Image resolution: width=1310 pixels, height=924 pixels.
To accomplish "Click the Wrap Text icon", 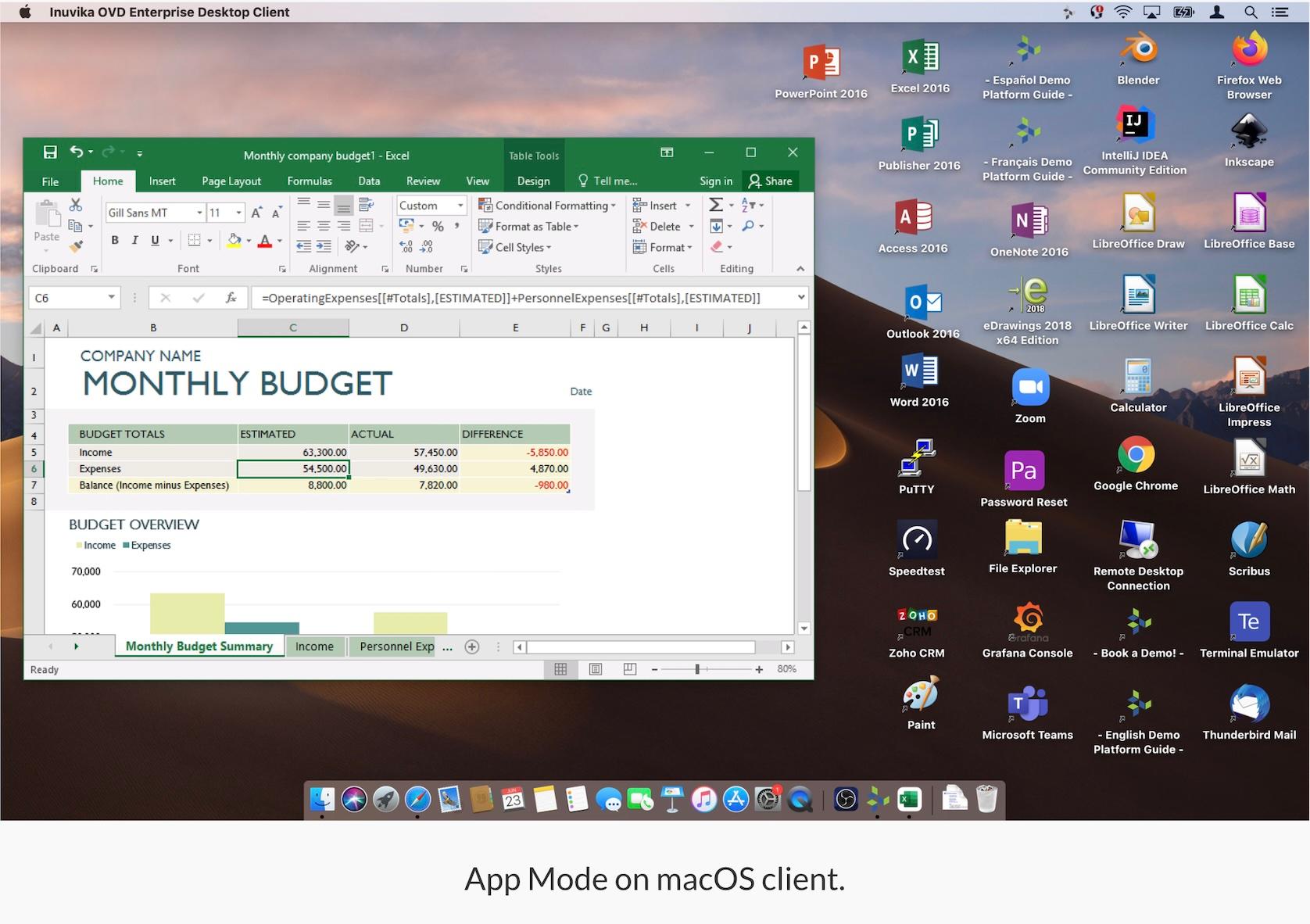I will (366, 205).
